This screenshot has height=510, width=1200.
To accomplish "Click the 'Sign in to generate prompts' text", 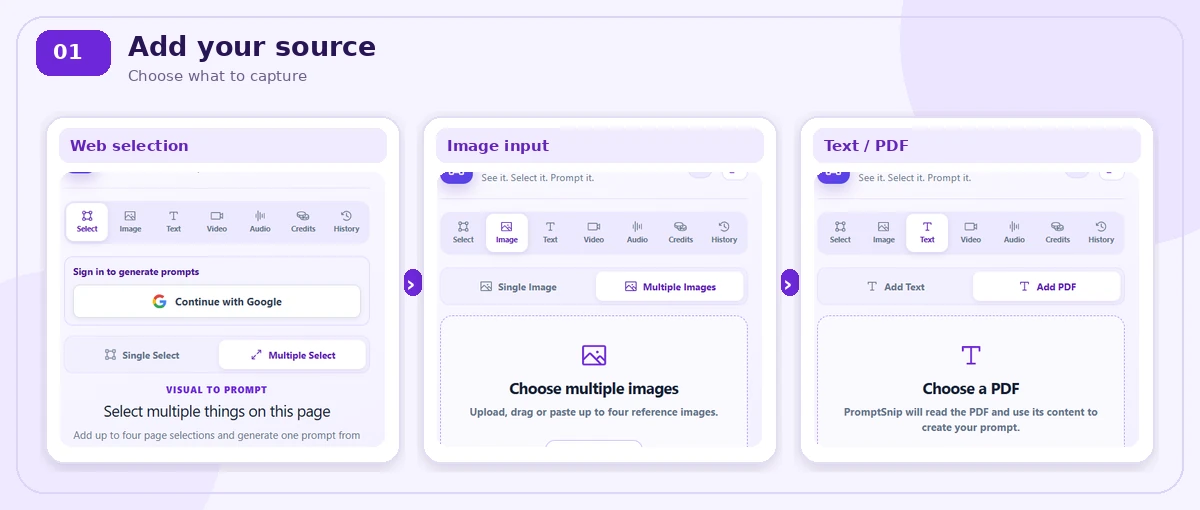I will 136,272.
